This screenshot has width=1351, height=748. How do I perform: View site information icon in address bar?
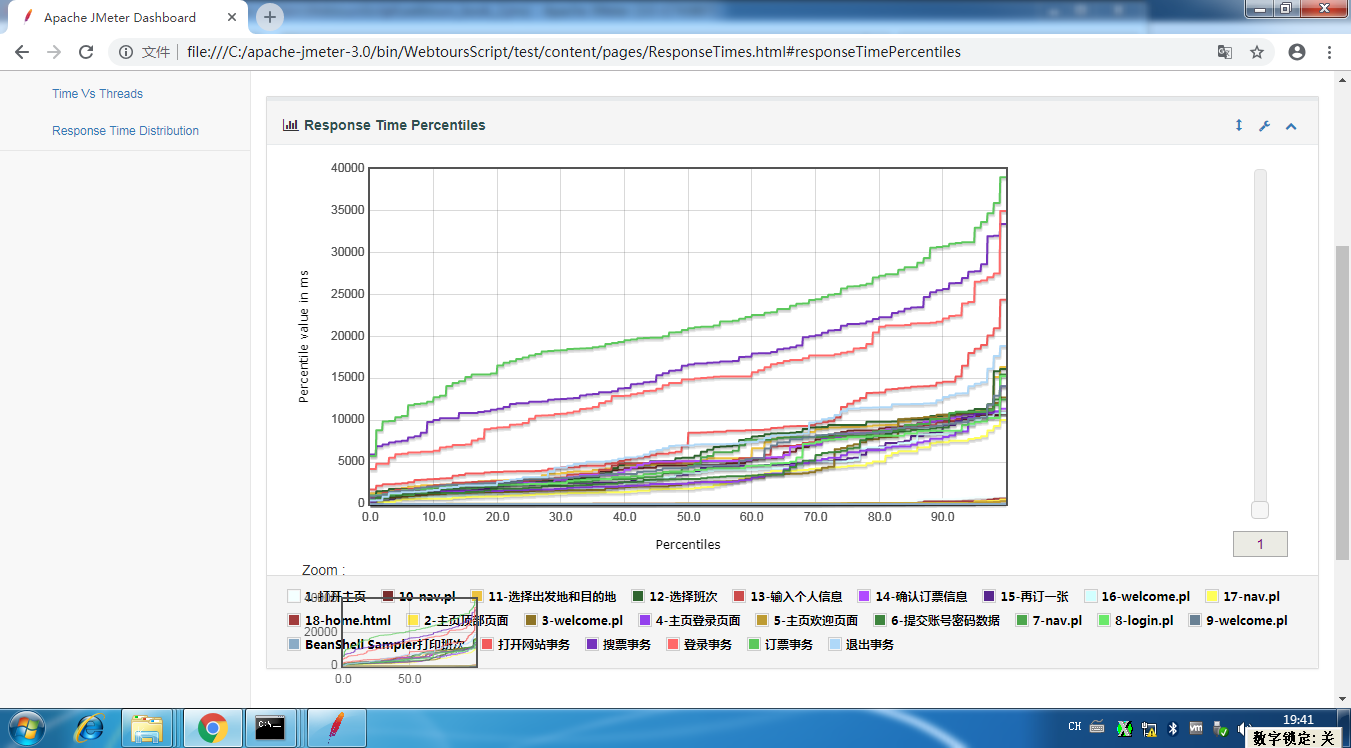(x=125, y=52)
